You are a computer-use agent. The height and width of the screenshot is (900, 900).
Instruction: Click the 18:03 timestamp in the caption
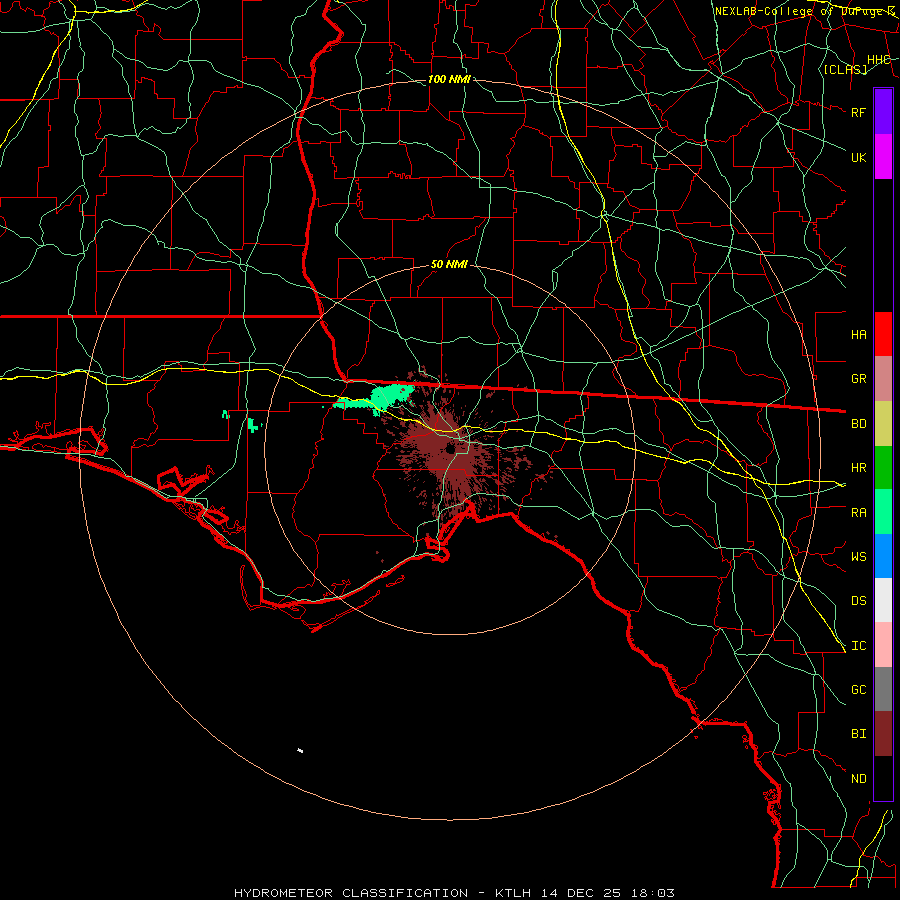(x=655, y=893)
